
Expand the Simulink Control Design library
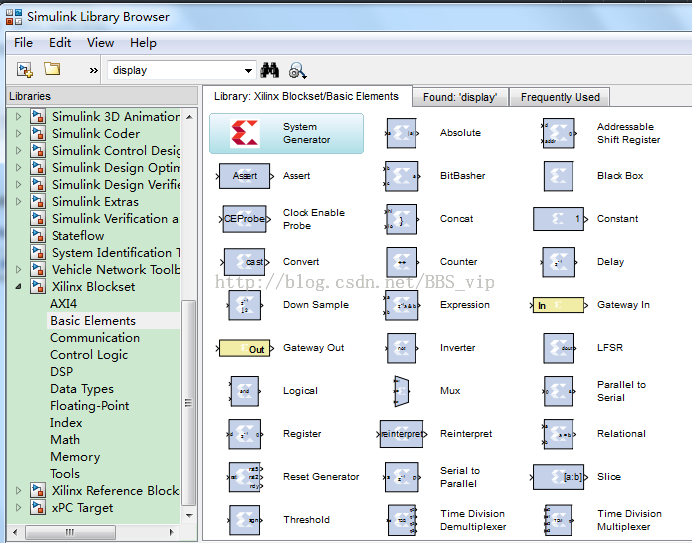point(18,151)
